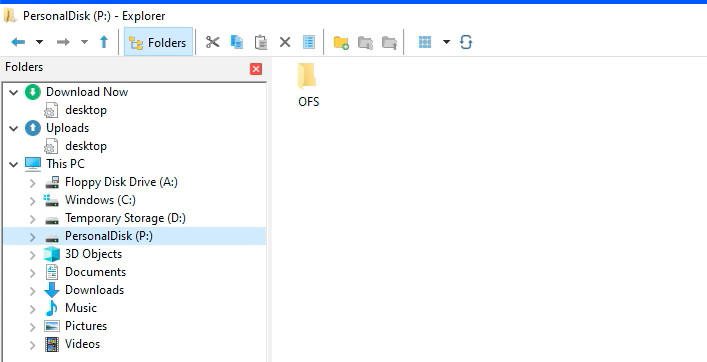Select PersonalDisk (P:) in tree
This screenshot has width=707, height=362.
click(109, 236)
